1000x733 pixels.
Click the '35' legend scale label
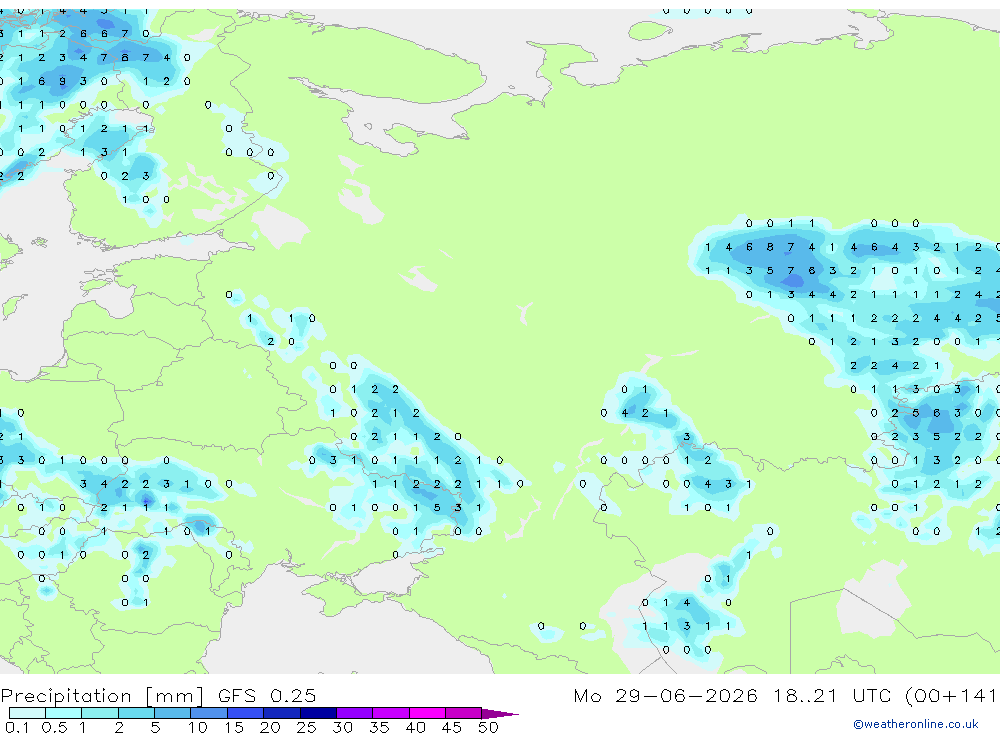pos(379,727)
